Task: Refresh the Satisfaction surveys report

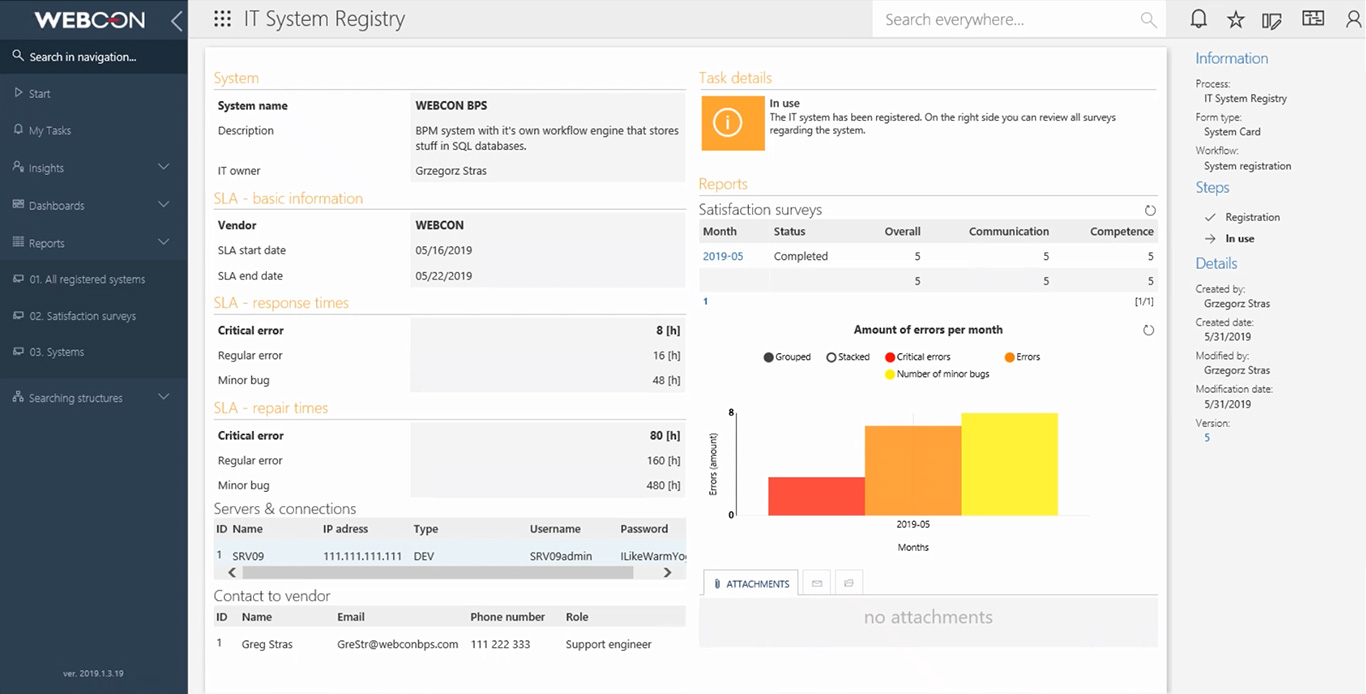Action: click(1150, 211)
